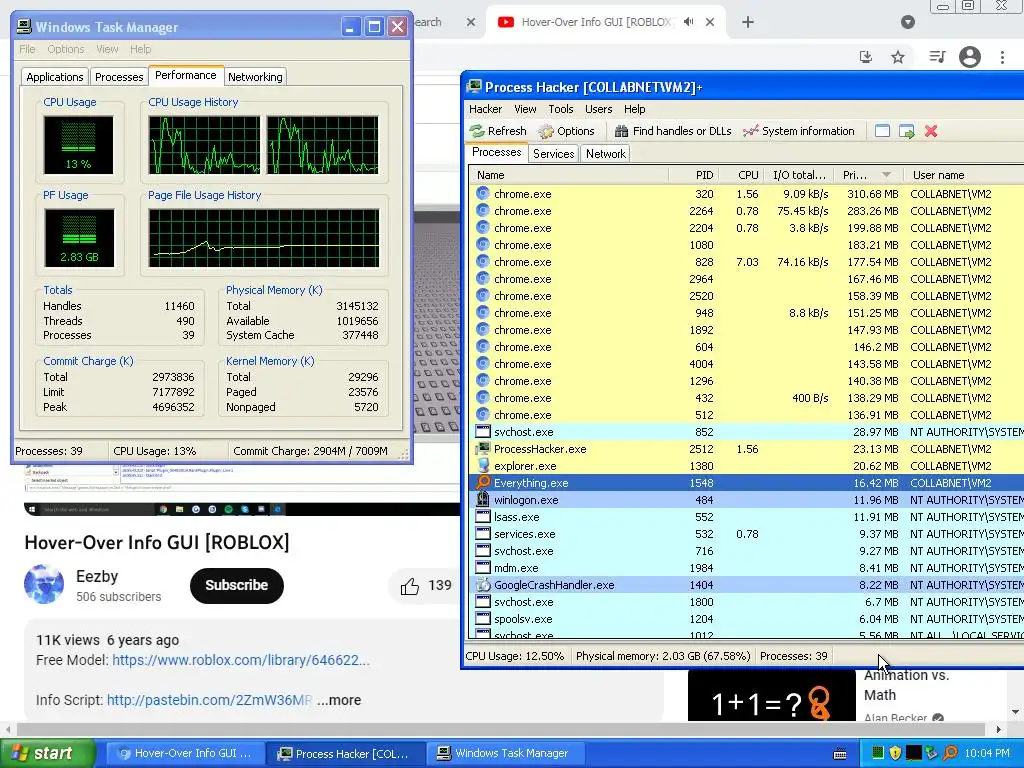Click the on-screen keyboard icon in taskbar
This screenshot has height=768, width=1024.
pyautogui.click(x=840, y=754)
